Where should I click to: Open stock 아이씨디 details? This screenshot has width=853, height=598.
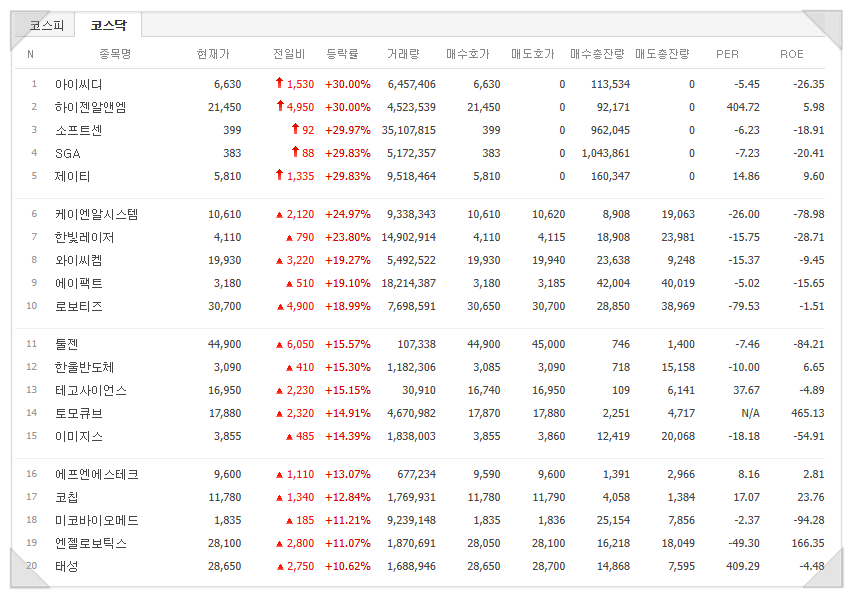(x=78, y=84)
